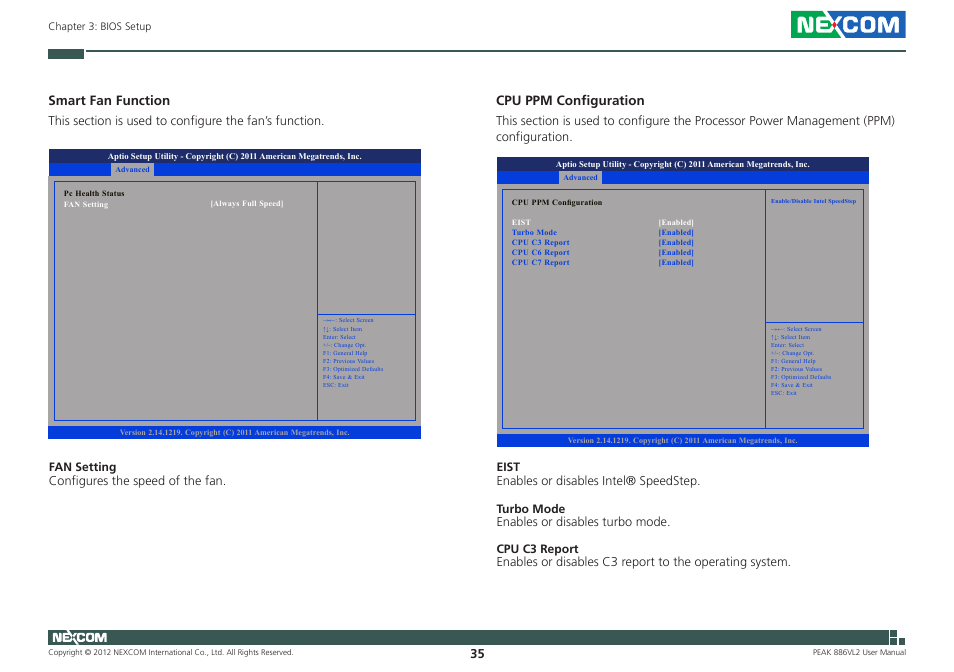This screenshot has width=954, height=672.
Task: Click the Enable/Disable Intel SpeedStep help text
Action: [x=813, y=201]
